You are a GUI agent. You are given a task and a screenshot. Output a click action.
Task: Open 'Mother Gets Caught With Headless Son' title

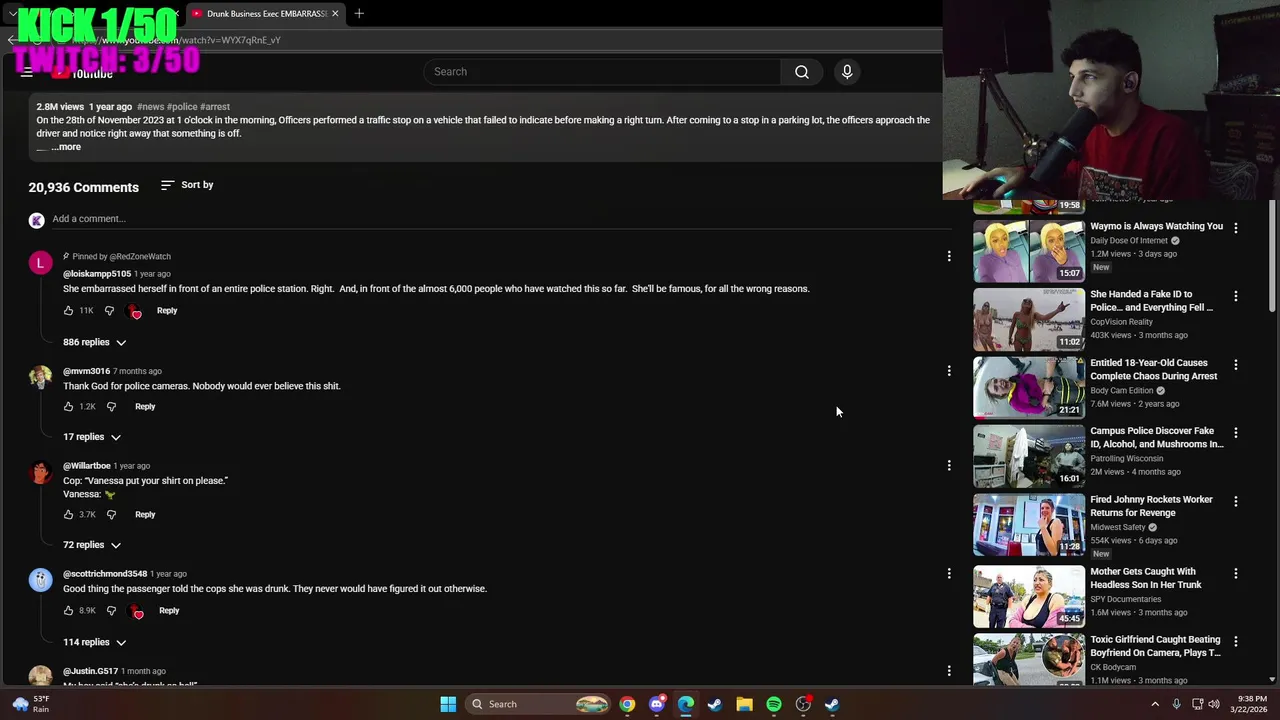pos(1146,578)
